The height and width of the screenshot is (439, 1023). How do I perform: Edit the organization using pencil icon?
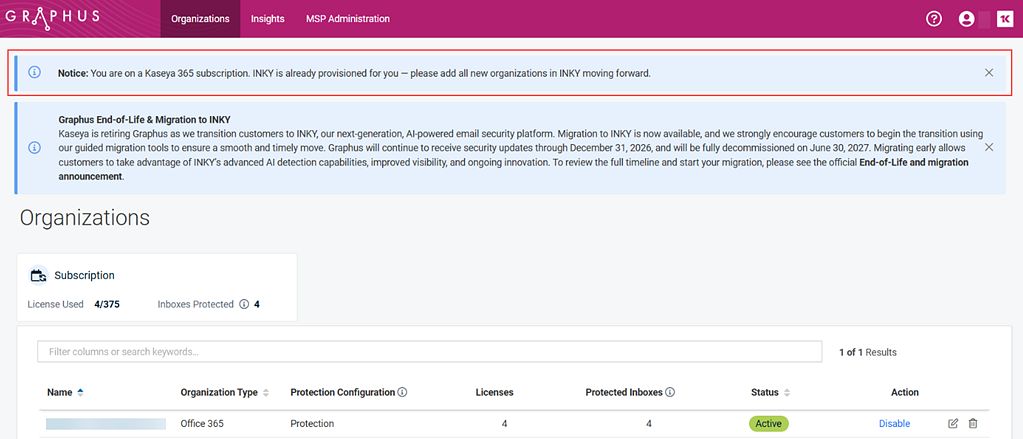[x=953, y=424]
